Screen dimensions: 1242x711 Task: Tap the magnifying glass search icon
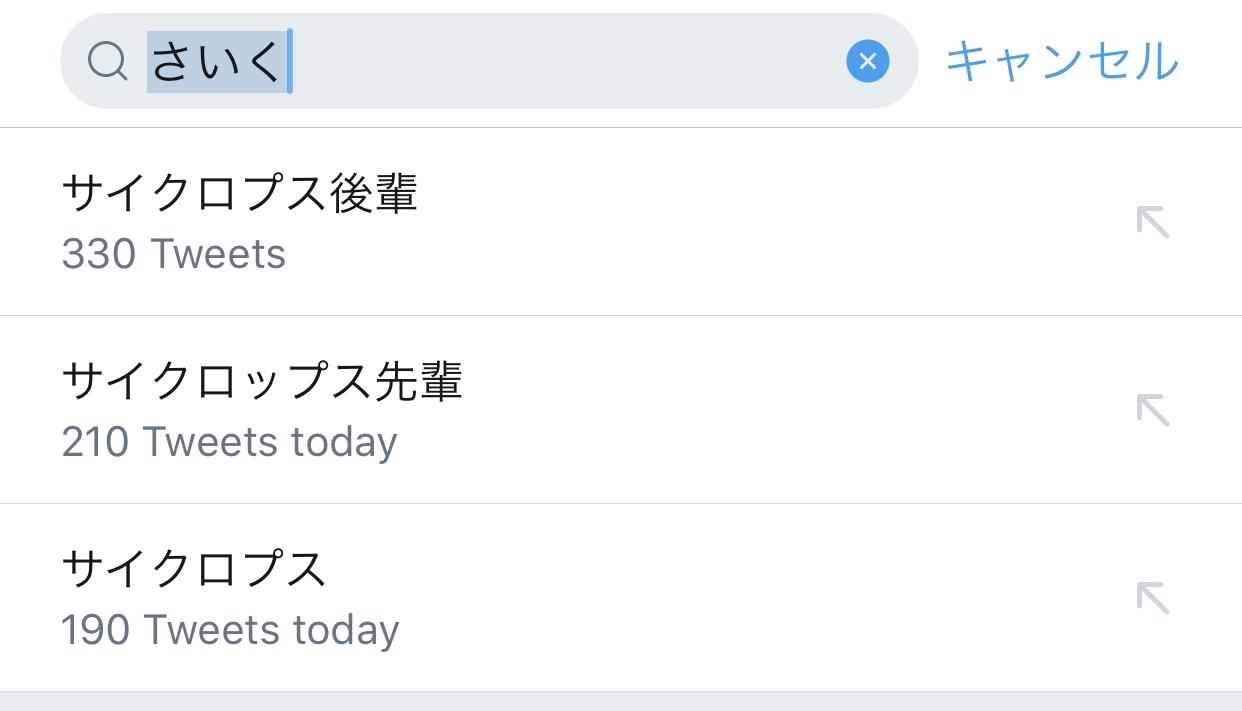click(x=107, y=62)
